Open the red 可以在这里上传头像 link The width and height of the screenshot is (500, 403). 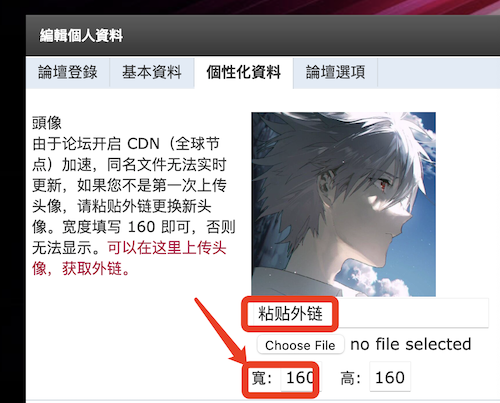(x=129, y=258)
